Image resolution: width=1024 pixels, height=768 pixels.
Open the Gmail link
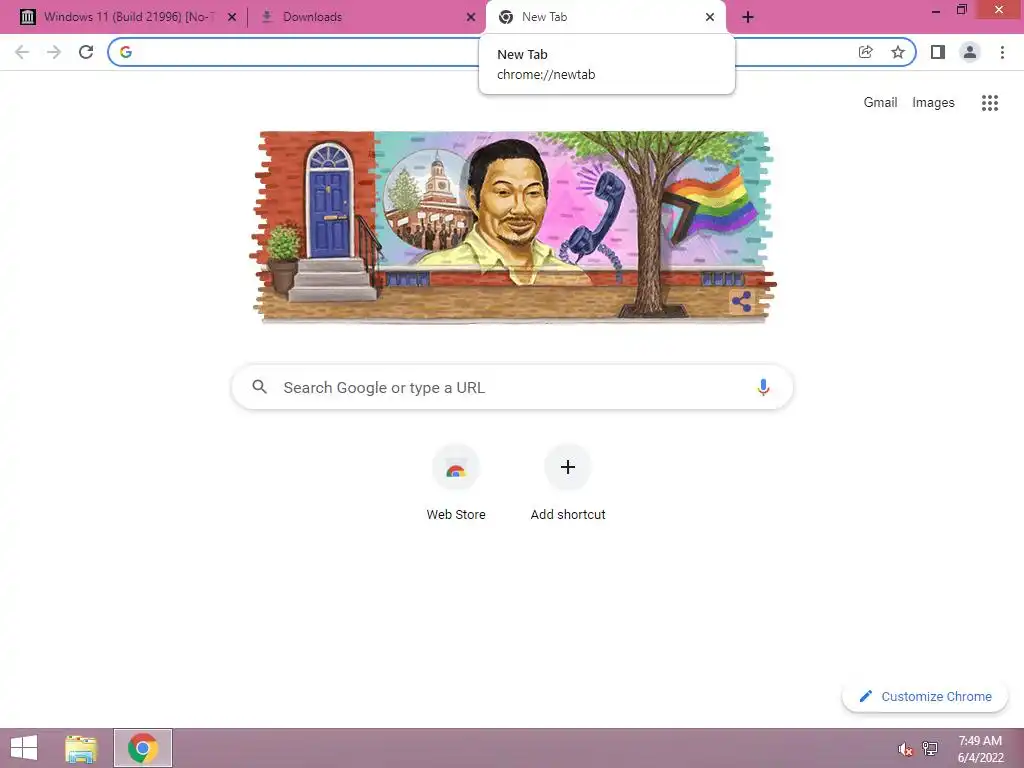coord(880,103)
